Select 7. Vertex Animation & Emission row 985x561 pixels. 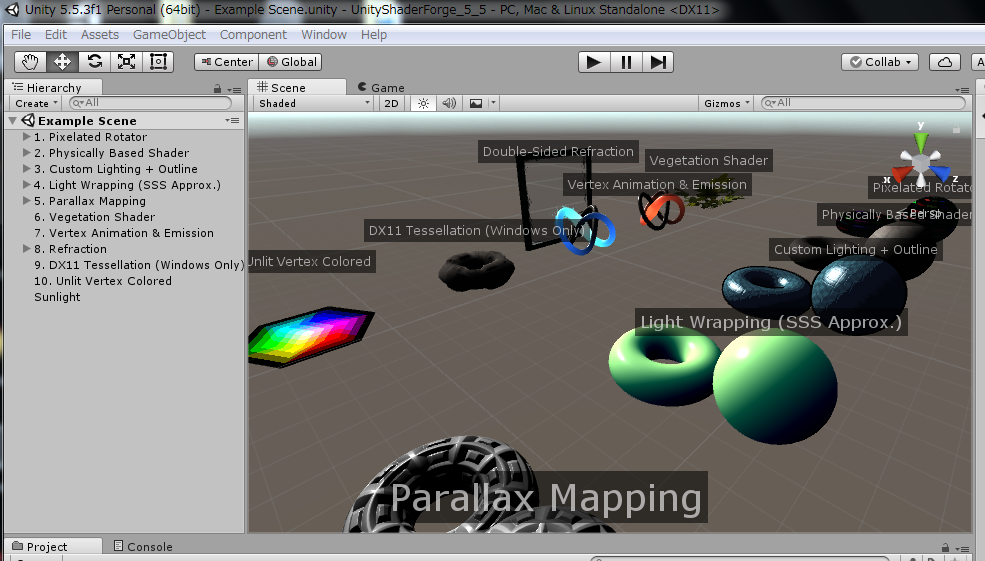point(124,233)
